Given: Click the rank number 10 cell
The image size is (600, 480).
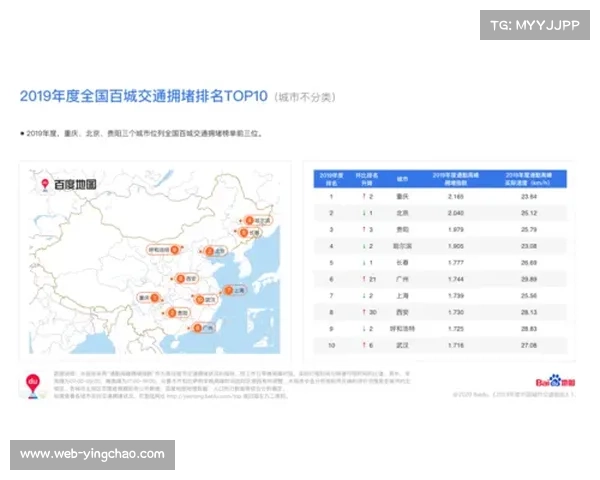Looking at the screenshot, I should click(331, 345).
